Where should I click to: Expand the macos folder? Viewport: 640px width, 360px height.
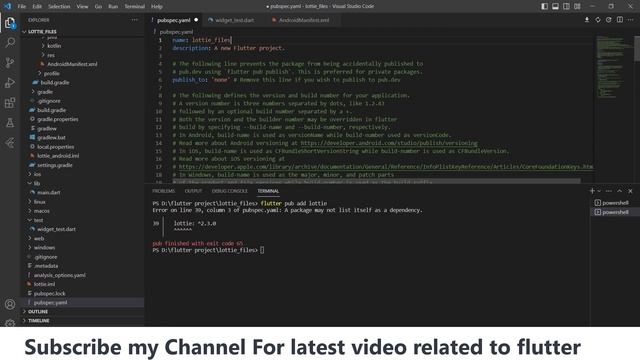(42, 211)
